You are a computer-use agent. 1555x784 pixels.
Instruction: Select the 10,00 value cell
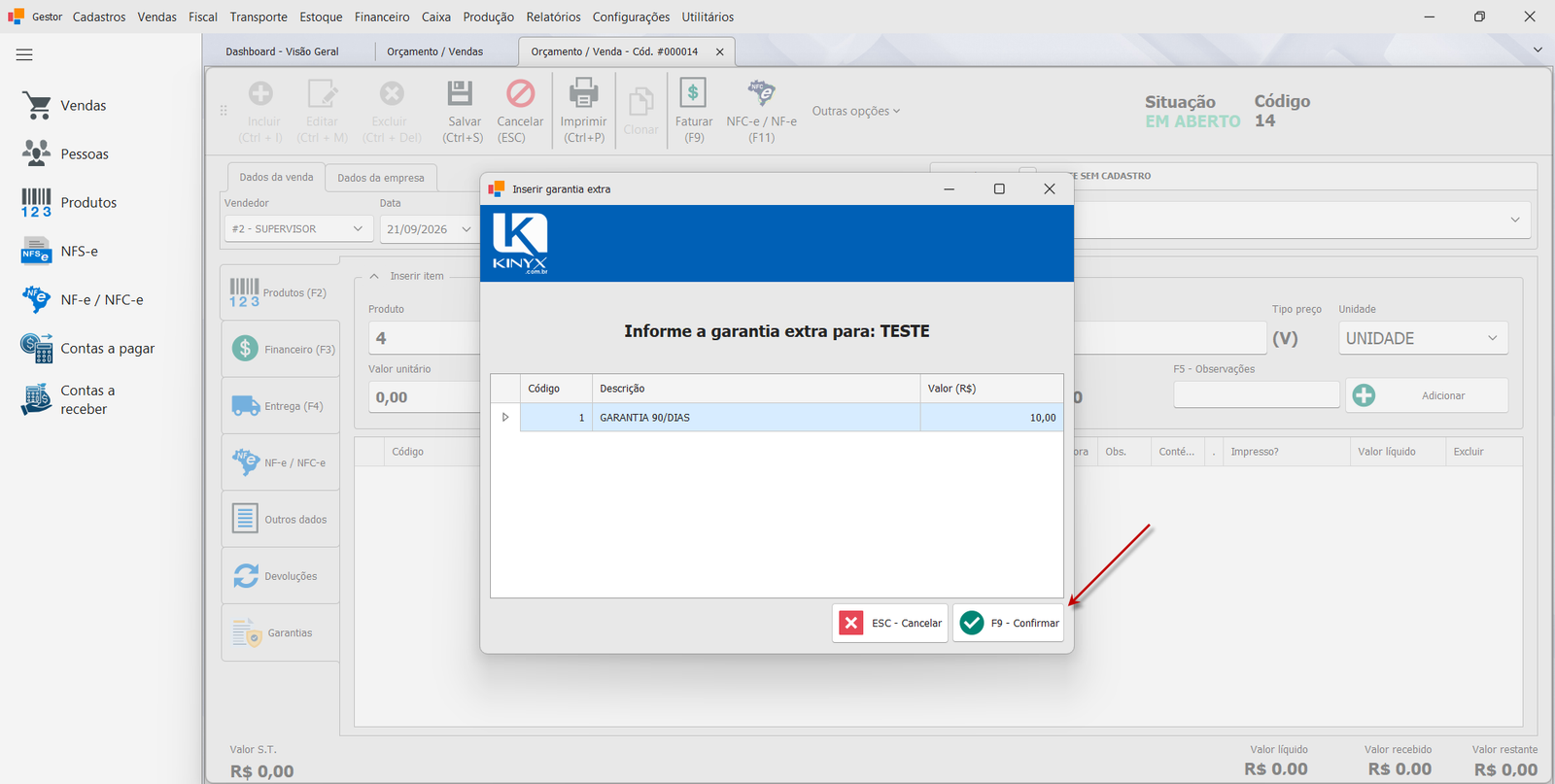click(991, 418)
